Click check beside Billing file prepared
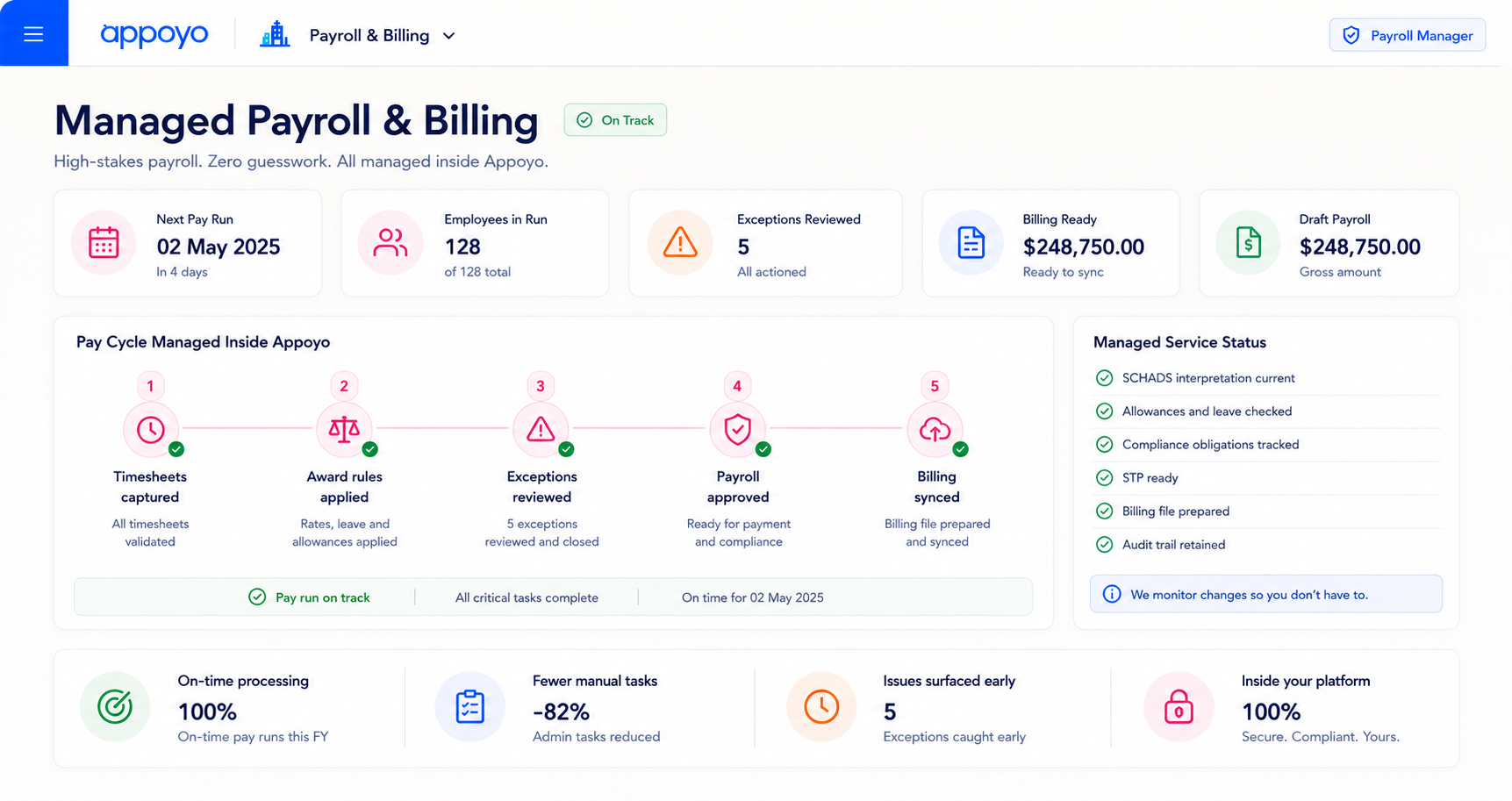 1104,511
